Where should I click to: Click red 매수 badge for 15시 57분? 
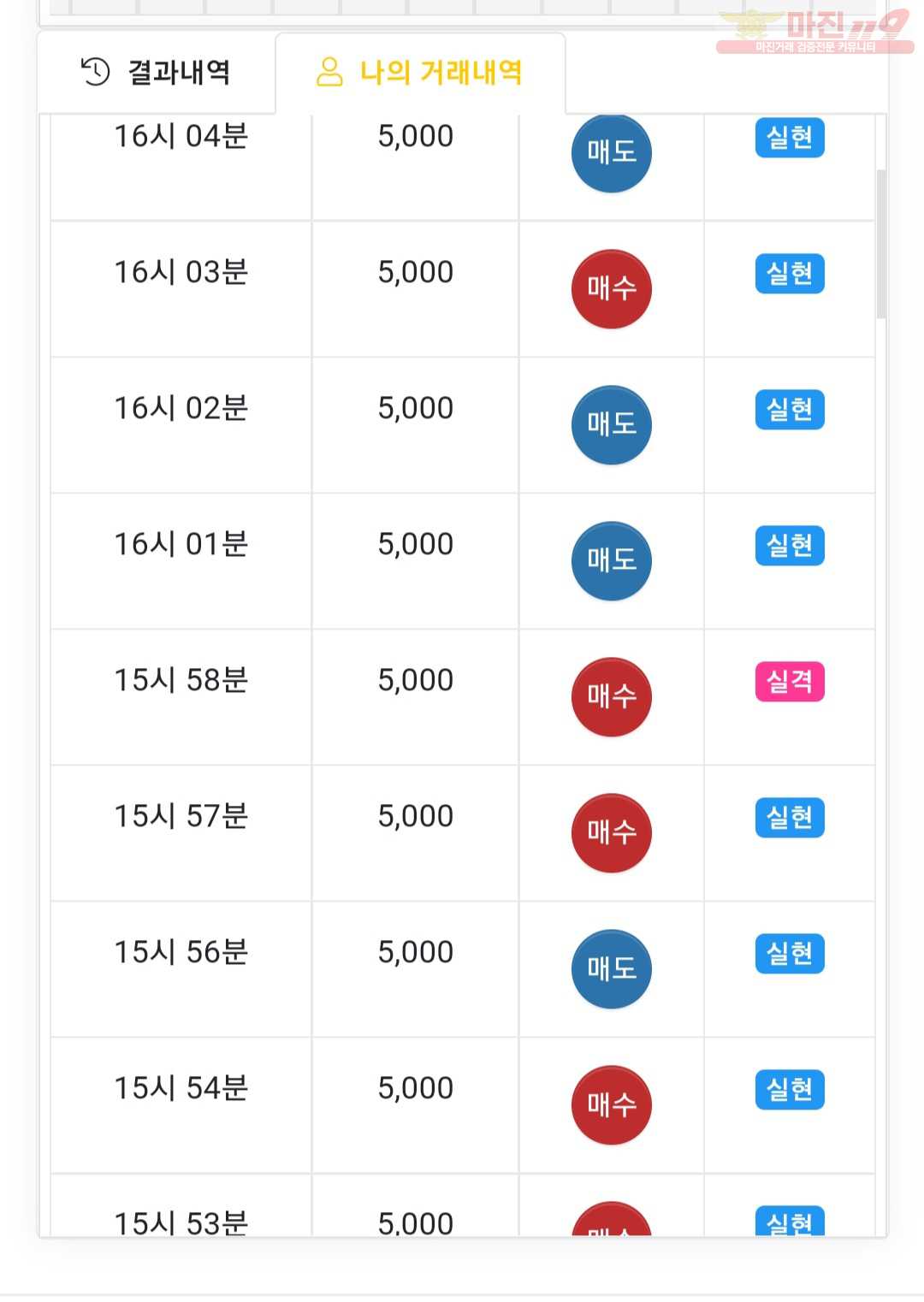611,833
